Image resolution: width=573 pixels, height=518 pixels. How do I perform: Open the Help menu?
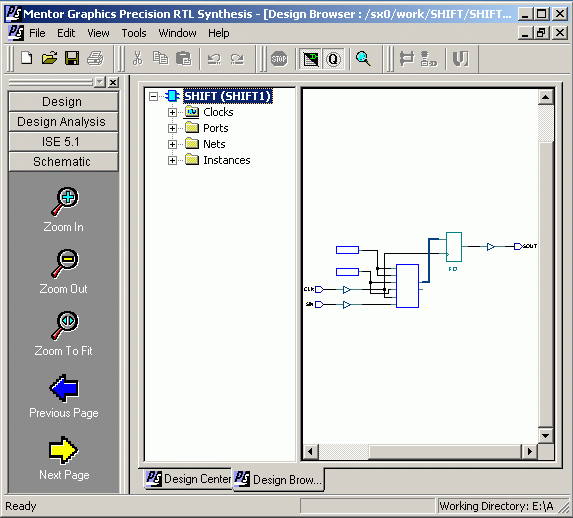pyautogui.click(x=219, y=33)
